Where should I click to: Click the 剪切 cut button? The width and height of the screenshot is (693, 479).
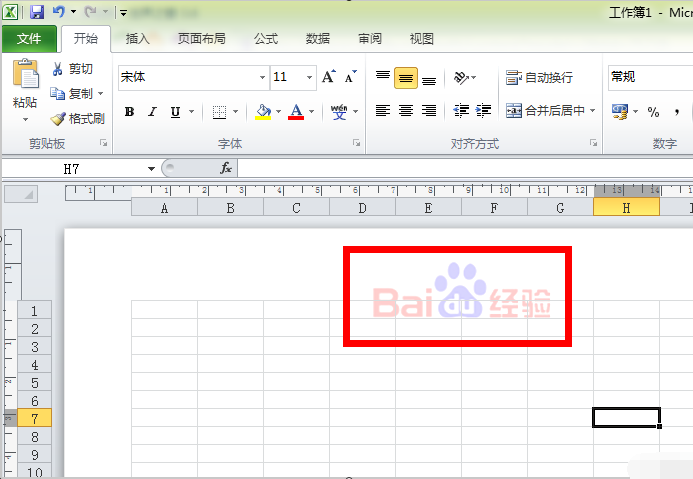[x=72, y=69]
